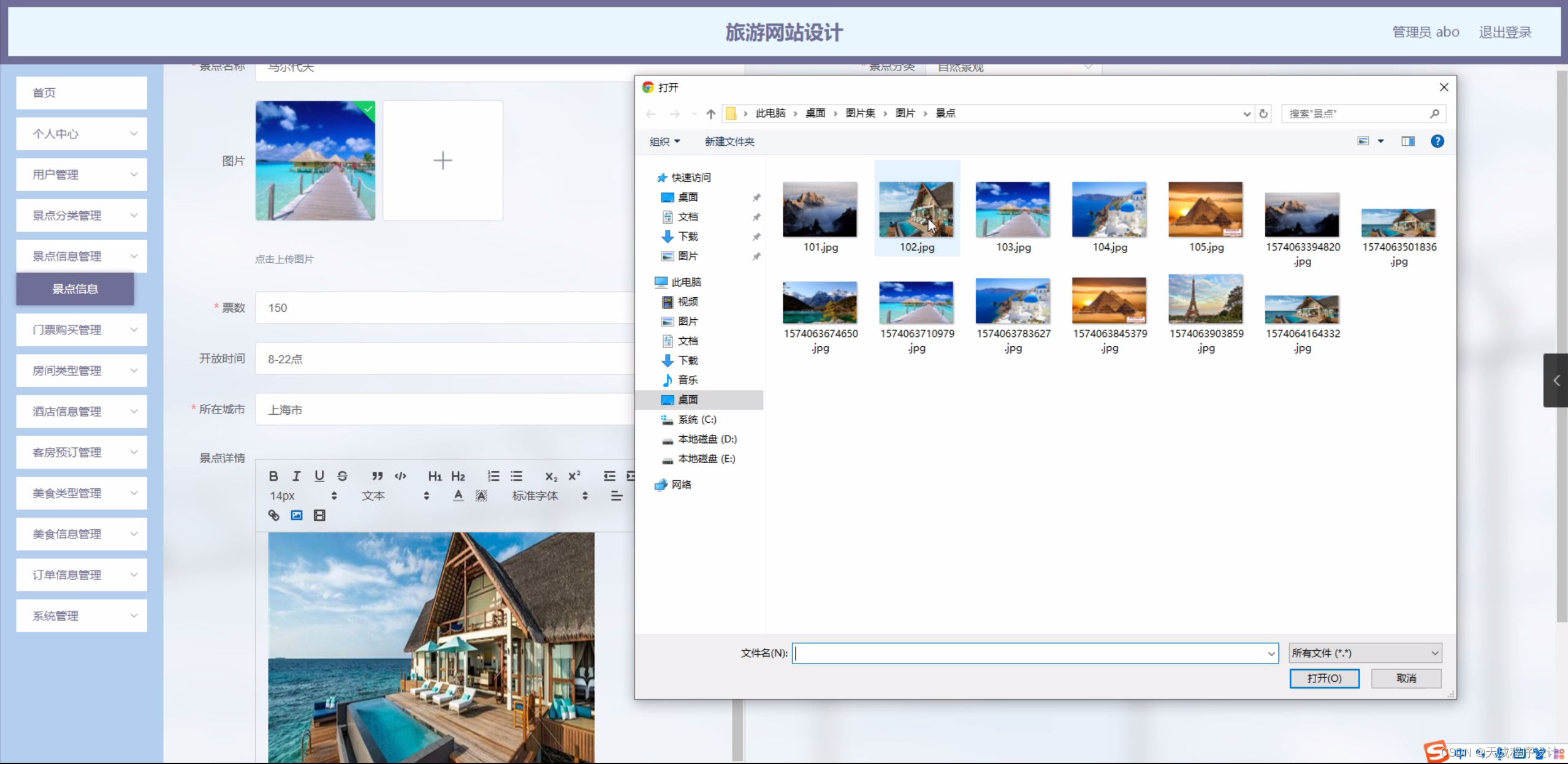The width and height of the screenshot is (1568, 764).
Task: Toggle the preview pane in file dialog
Action: pyautogui.click(x=1408, y=142)
